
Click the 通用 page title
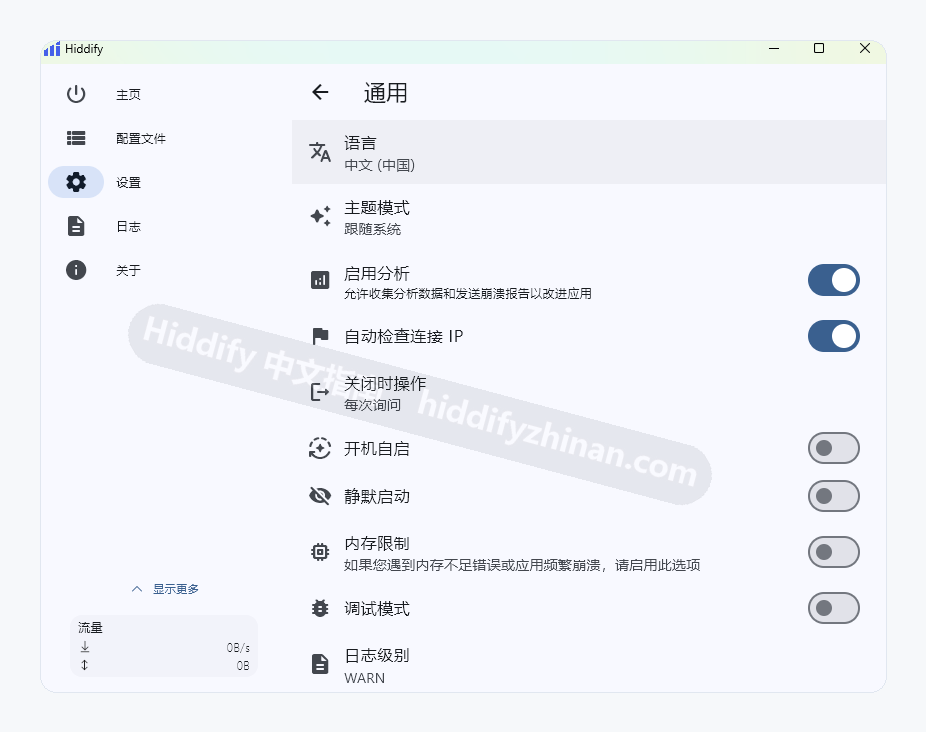(385, 93)
